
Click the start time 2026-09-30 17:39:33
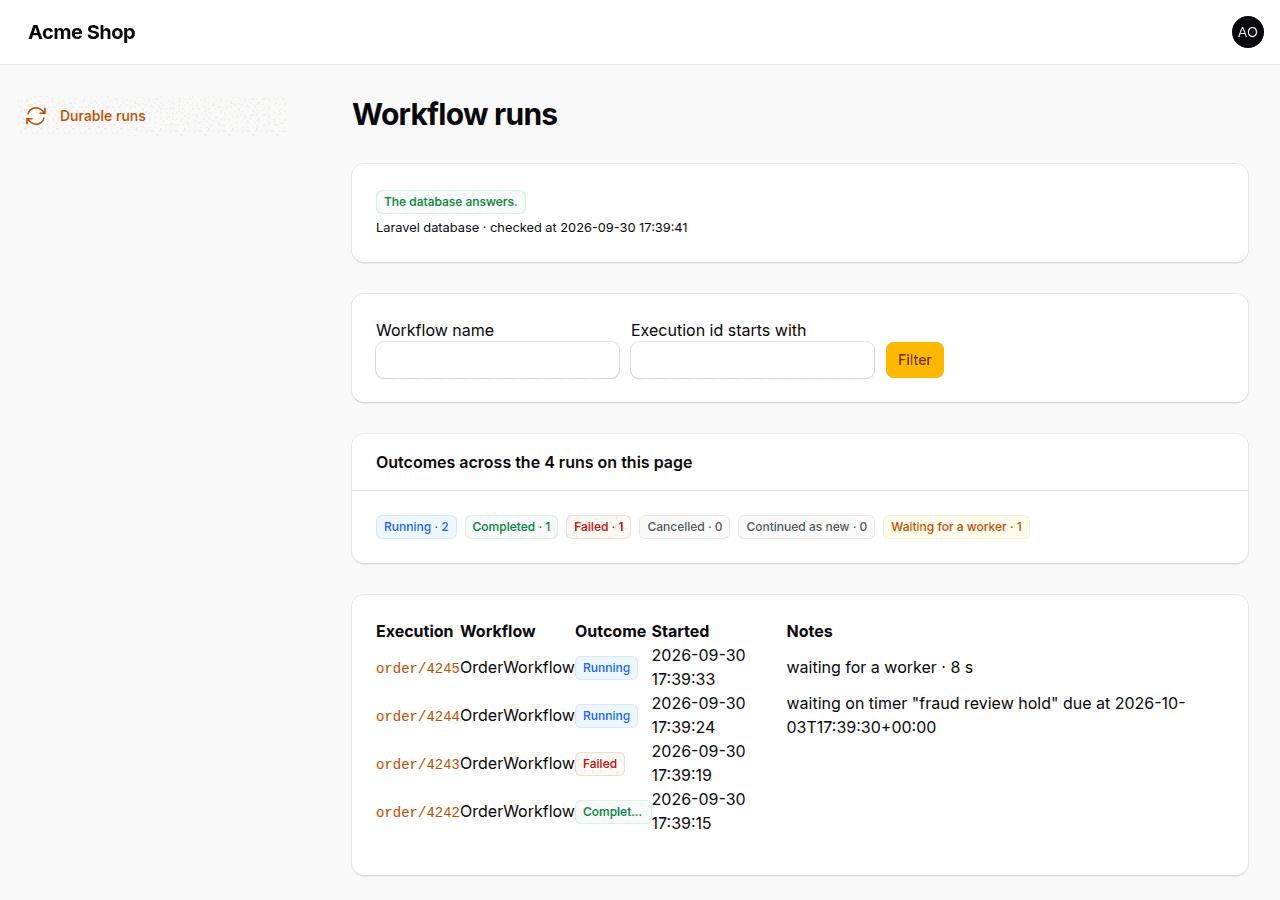click(699, 667)
